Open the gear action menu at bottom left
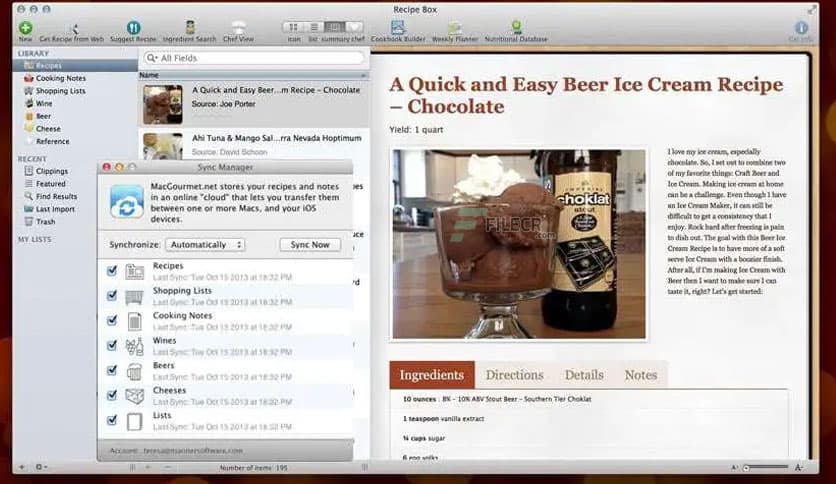 tap(41, 467)
